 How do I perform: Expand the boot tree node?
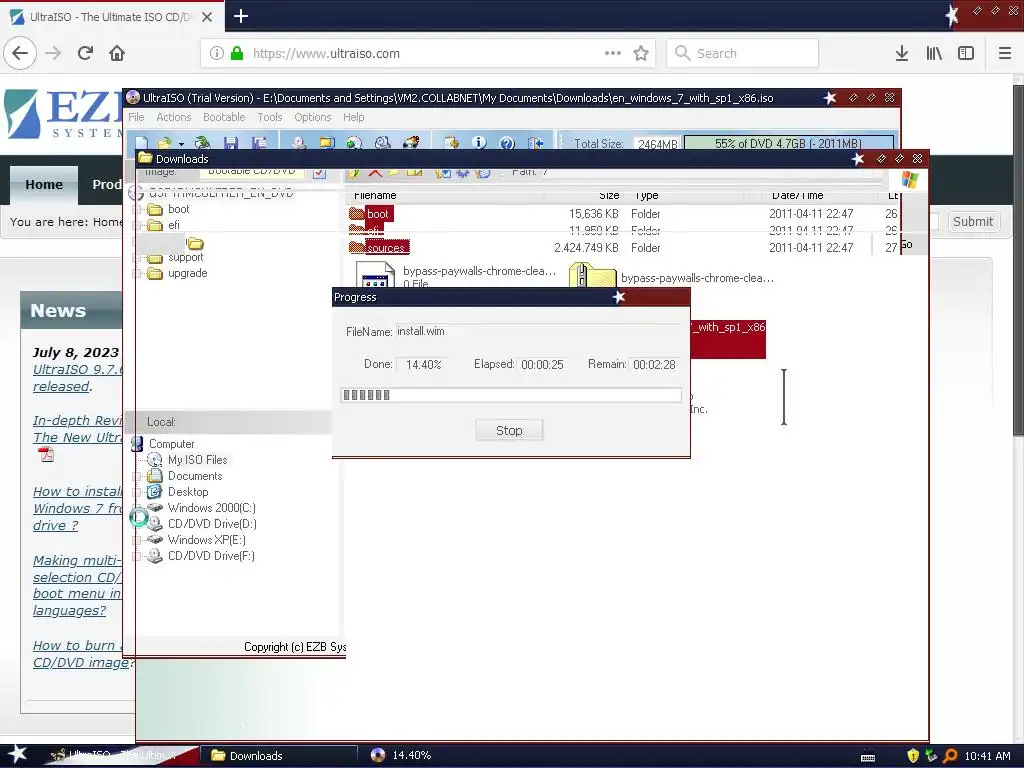click(x=137, y=210)
